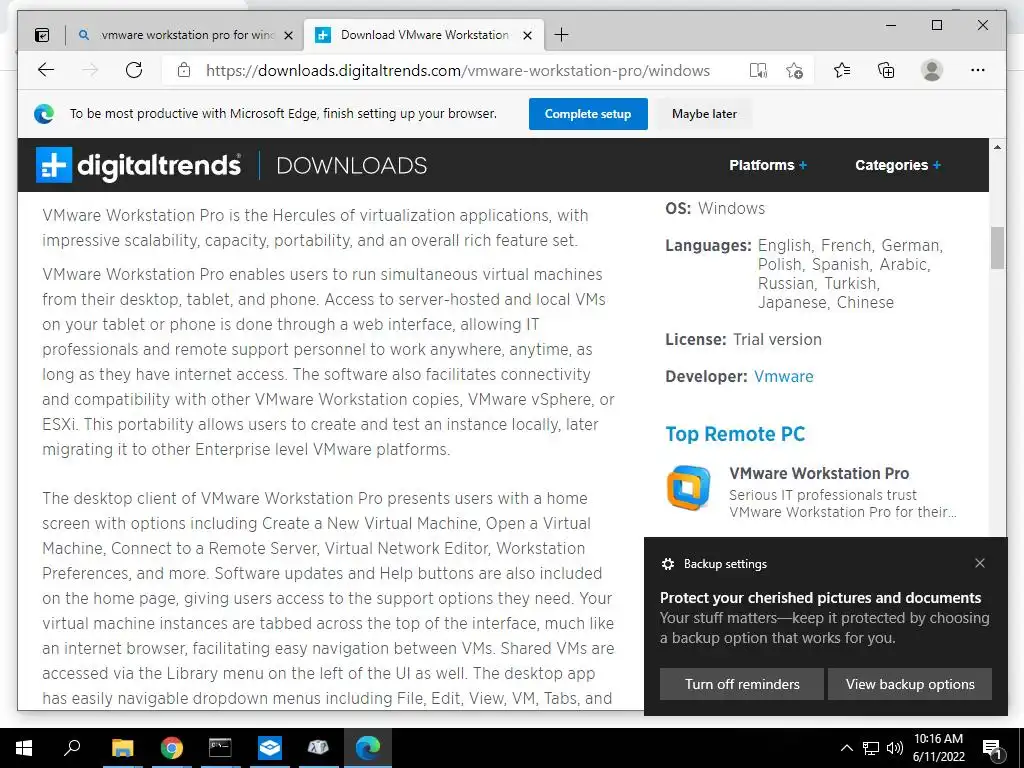
Task: Add this page to favorites star icon
Action: click(x=794, y=71)
